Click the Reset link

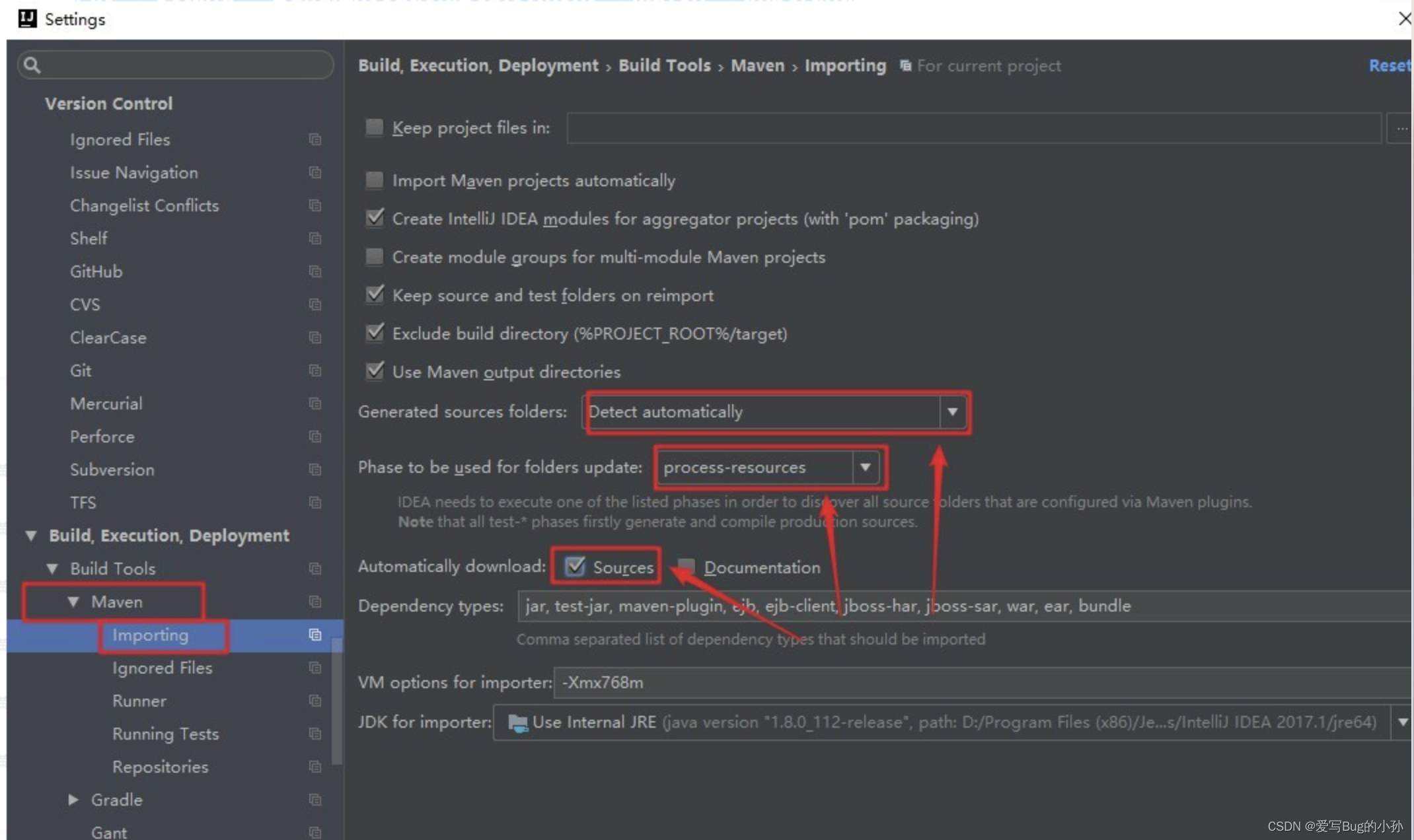click(1390, 65)
